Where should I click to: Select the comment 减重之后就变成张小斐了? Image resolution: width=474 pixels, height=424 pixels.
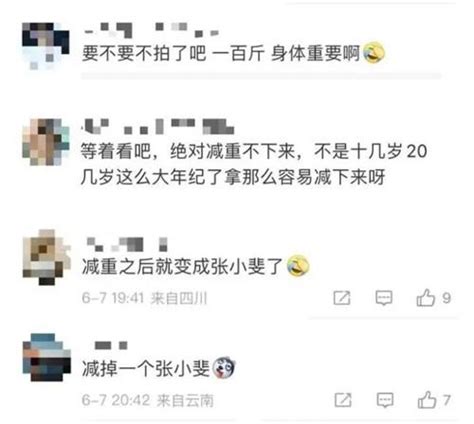[x=183, y=266]
